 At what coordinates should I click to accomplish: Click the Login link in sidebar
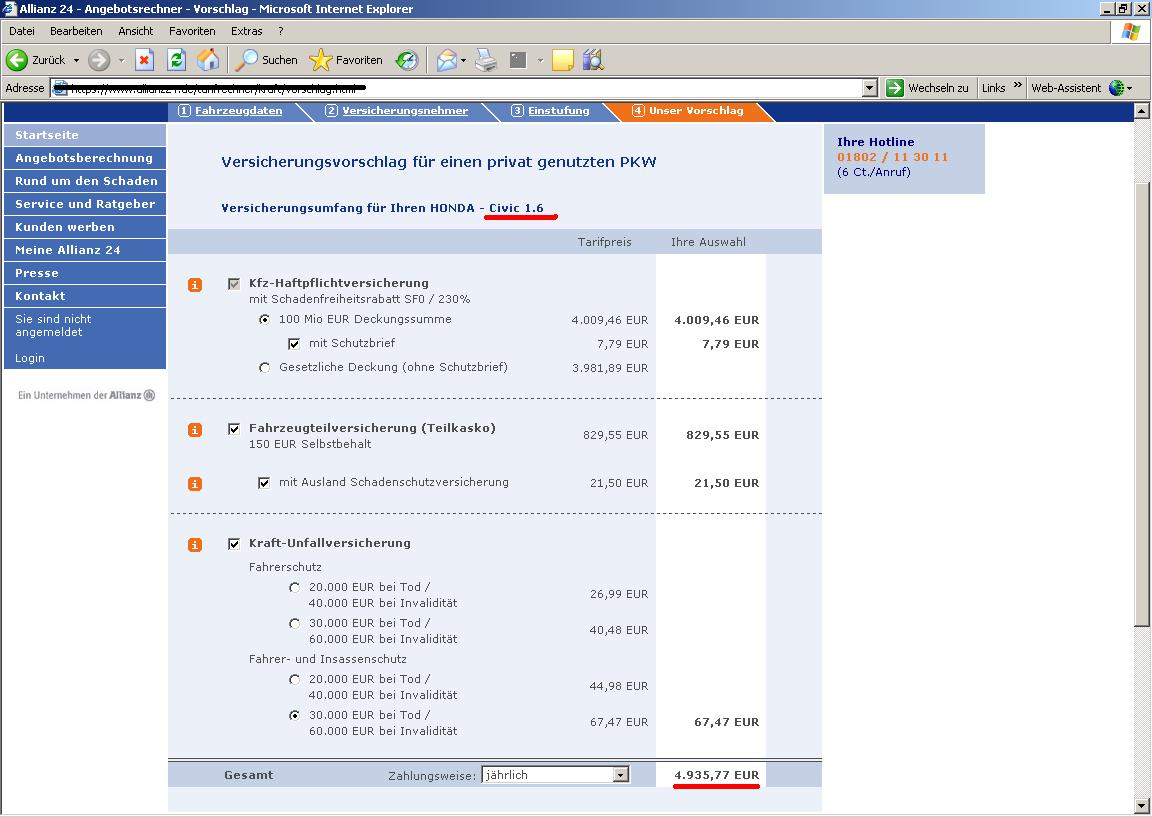pos(30,358)
